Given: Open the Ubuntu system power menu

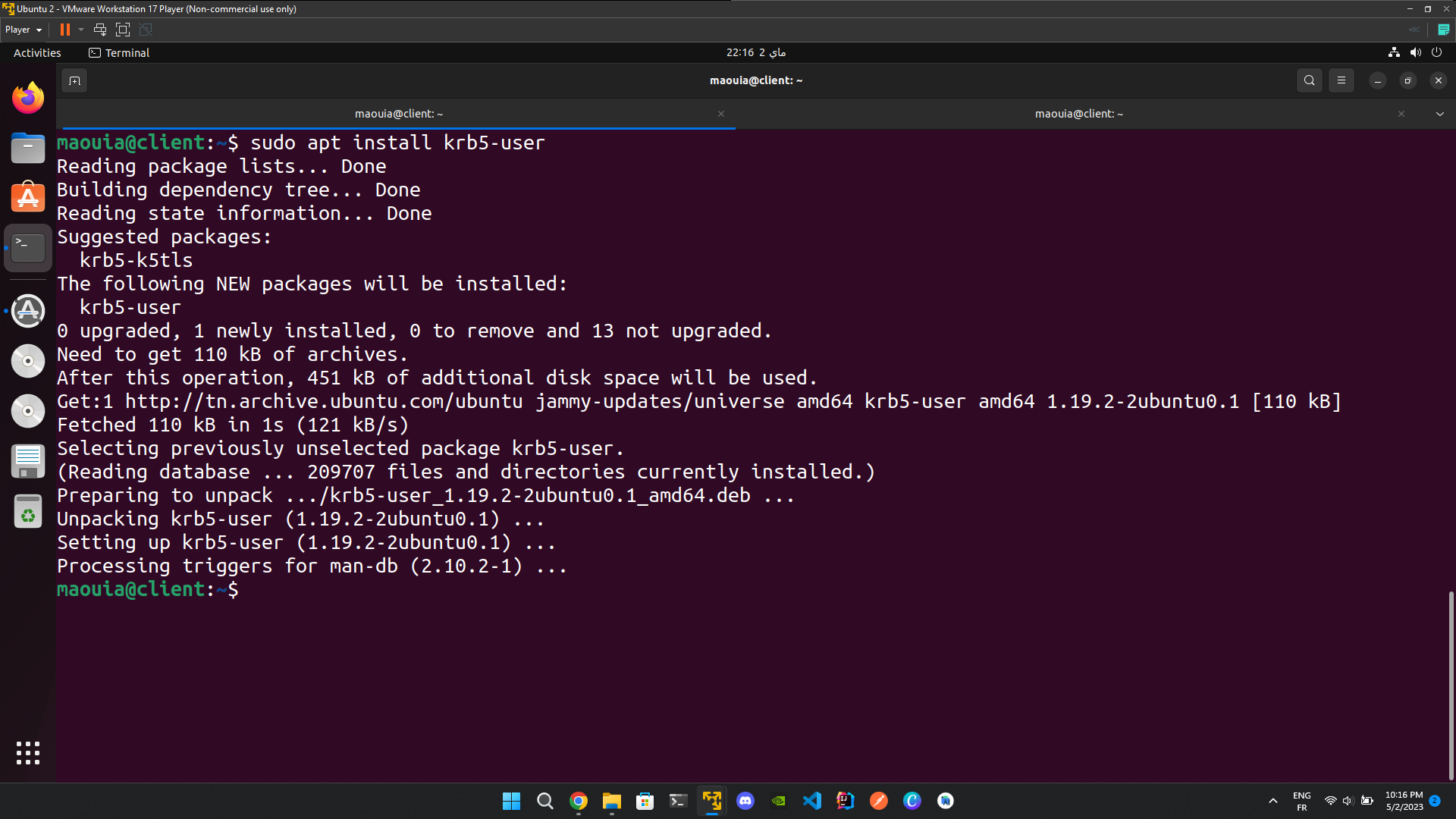Looking at the screenshot, I should tap(1436, 52).
